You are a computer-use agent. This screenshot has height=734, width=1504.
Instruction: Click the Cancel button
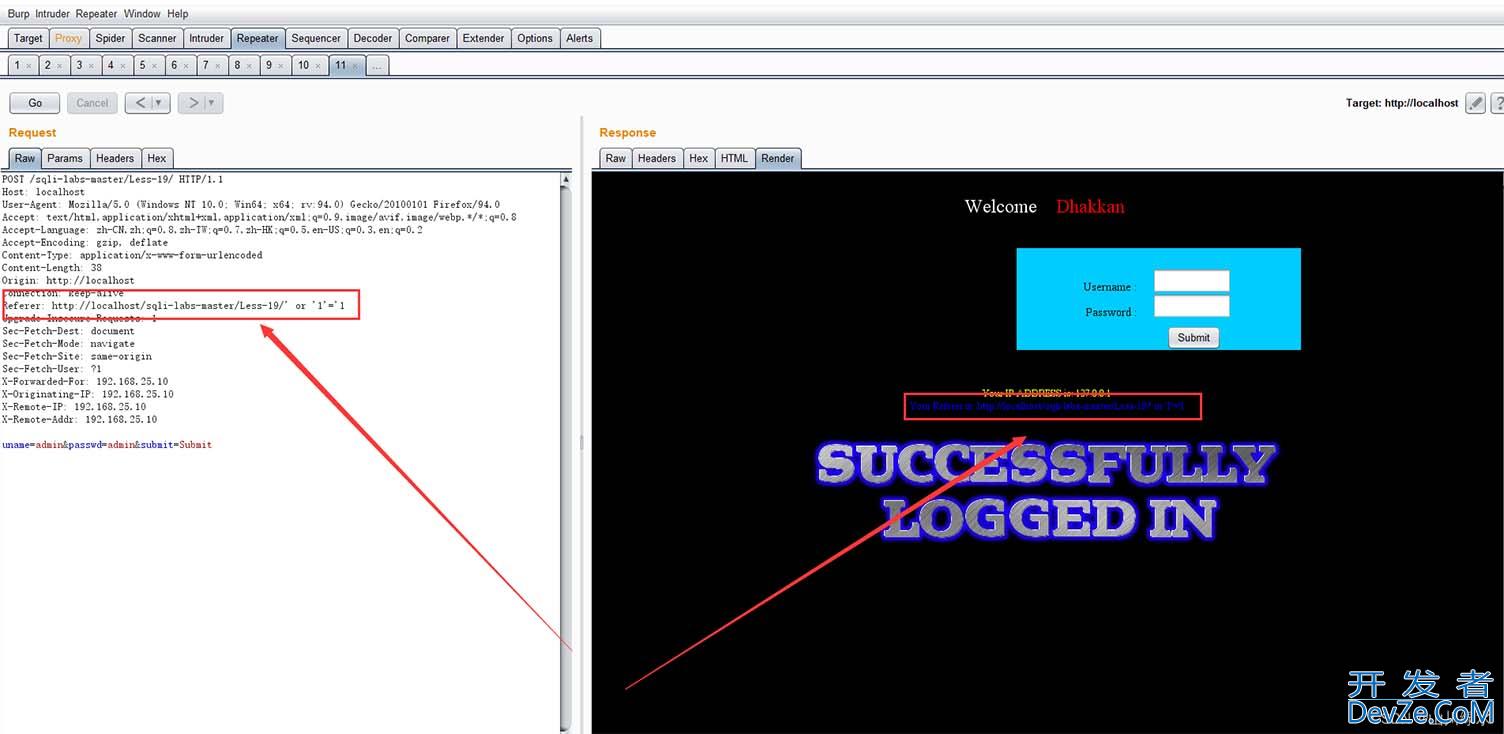tap(92, 103)
